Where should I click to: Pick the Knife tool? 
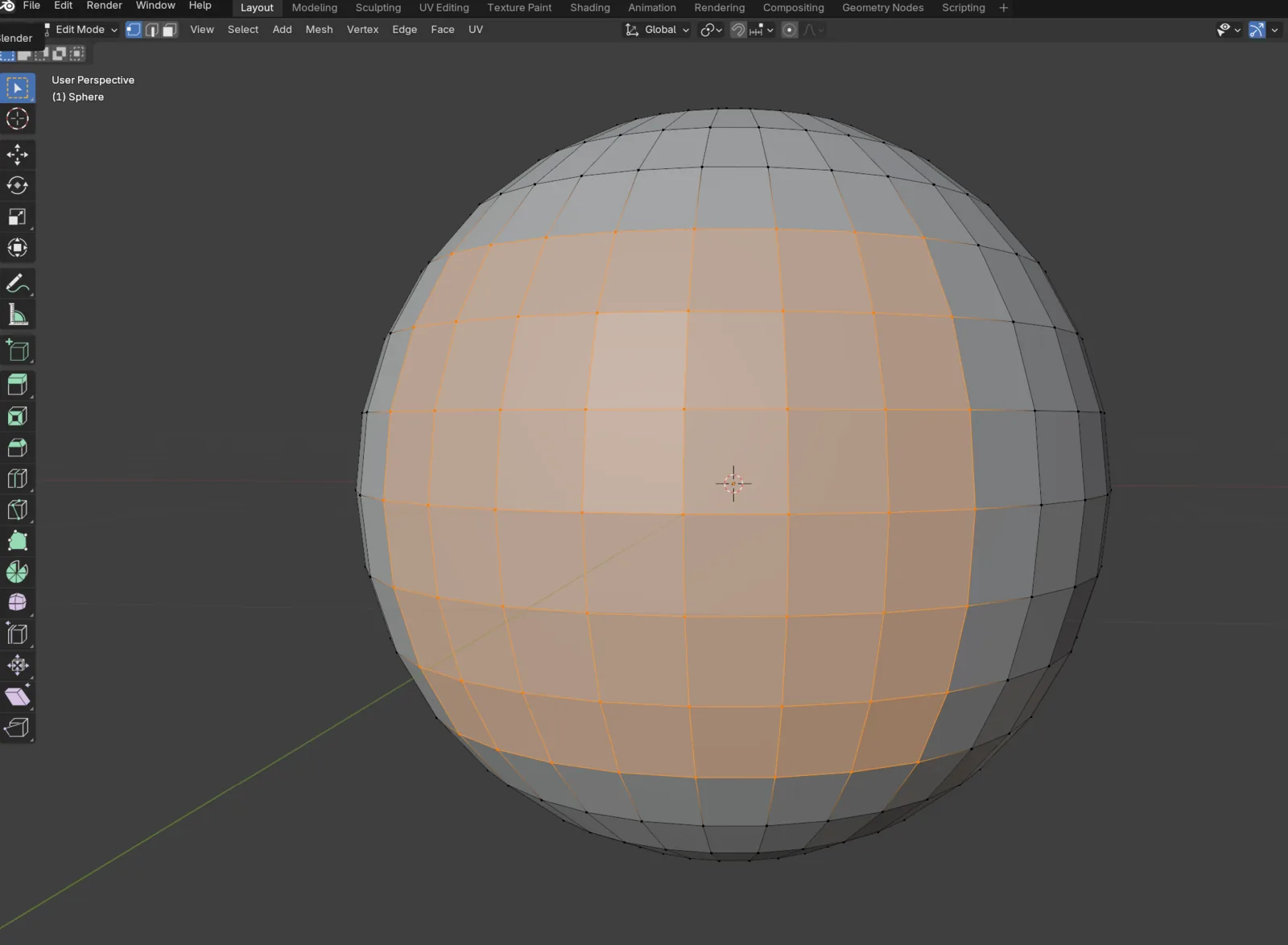(17, 510)
